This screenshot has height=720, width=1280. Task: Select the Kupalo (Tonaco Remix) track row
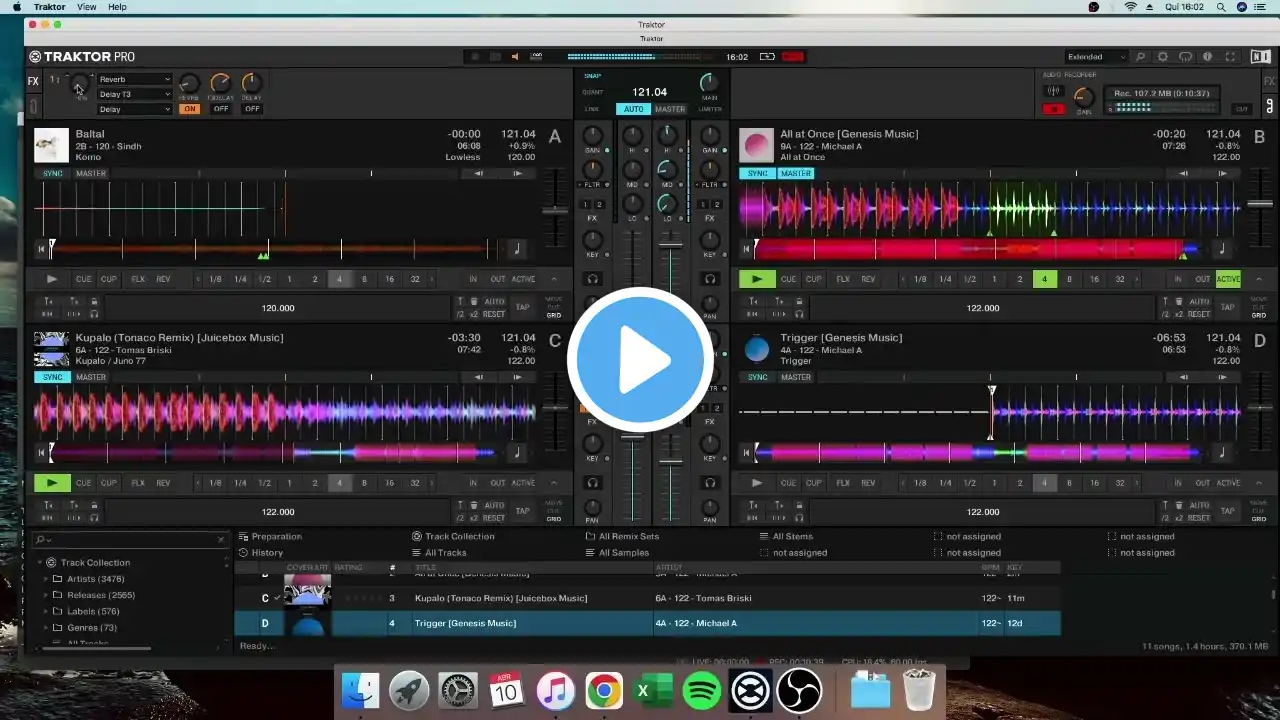point(648,598)
